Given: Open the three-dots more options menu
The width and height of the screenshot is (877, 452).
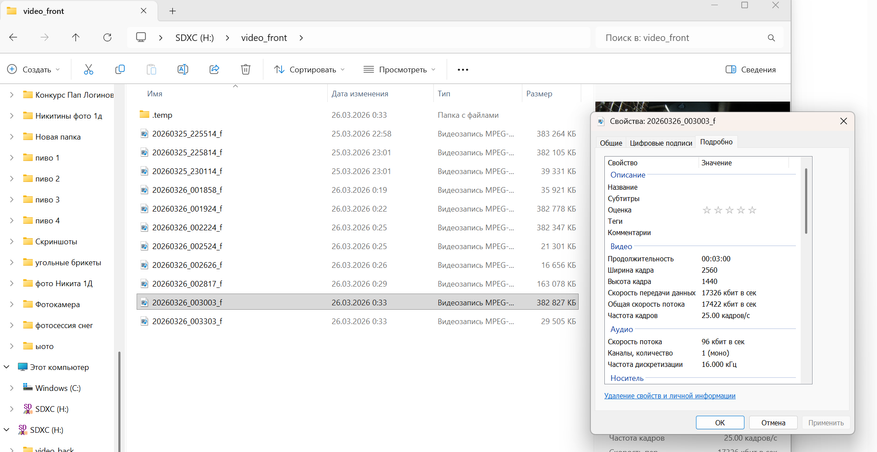Looking at the screenshot, I should tap(462, 70).
